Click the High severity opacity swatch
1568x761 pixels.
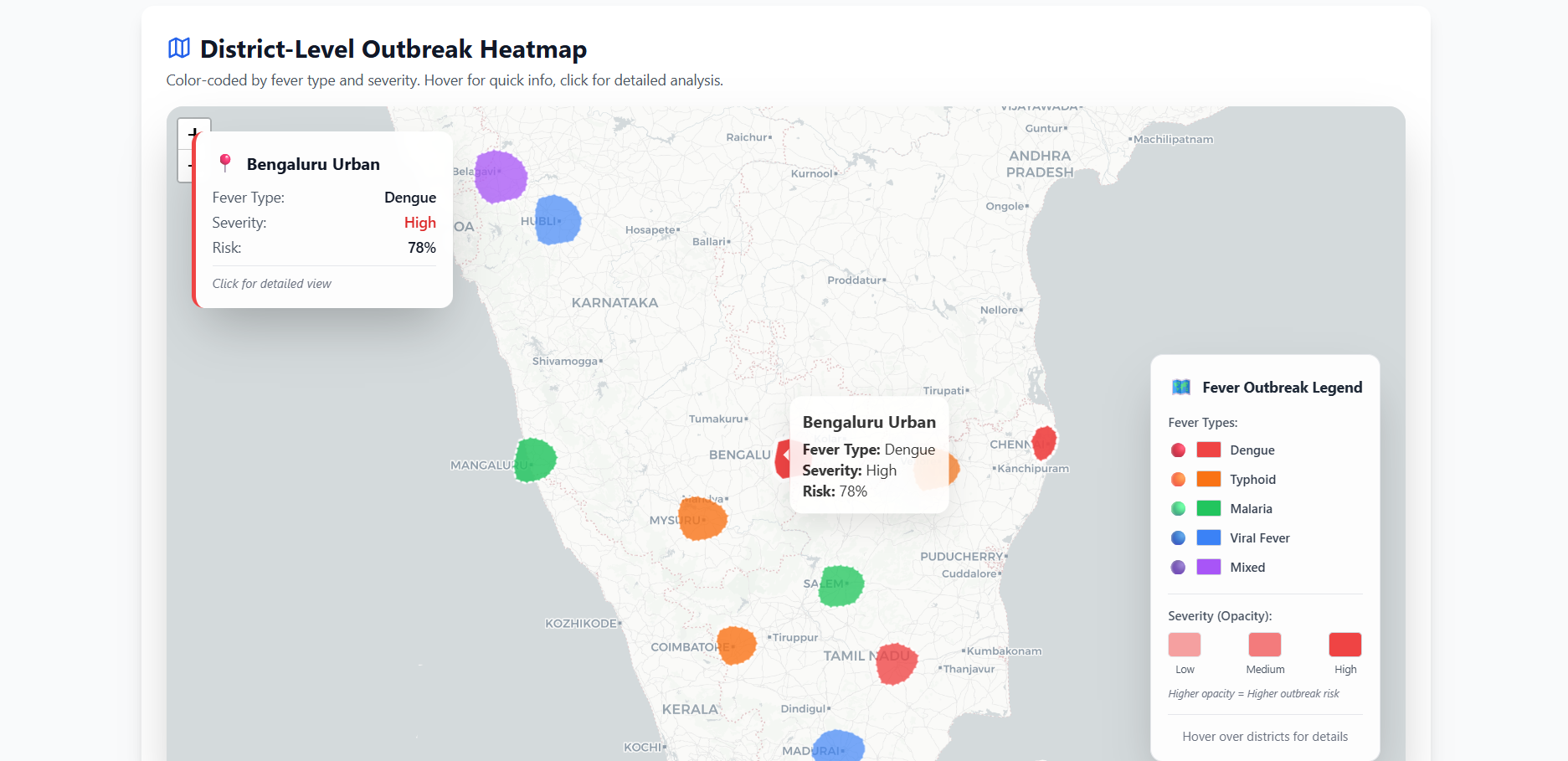tap(1345, 645)
